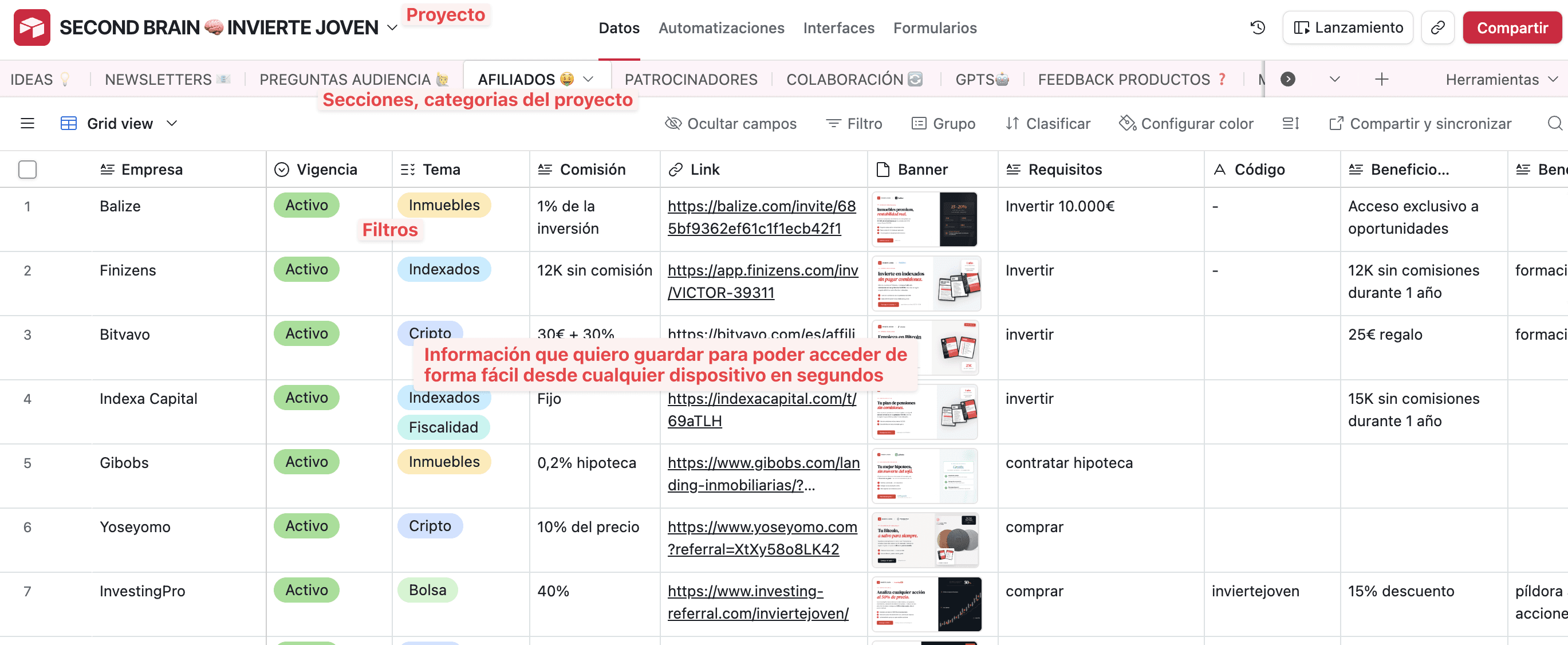Expand the Grid view options chevron
The width and height of the screenshot is (1568, 645).
pos(172,124)
